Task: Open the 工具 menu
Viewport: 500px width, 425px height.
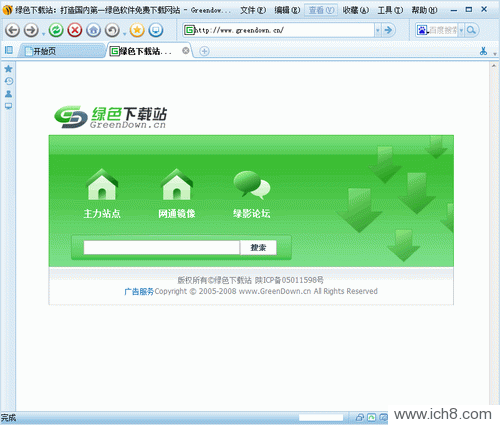Action: point(390,10)
